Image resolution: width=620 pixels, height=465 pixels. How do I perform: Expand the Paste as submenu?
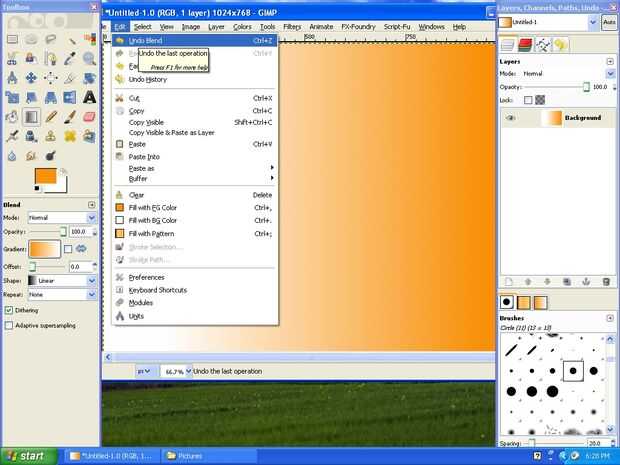pyautogui.click(x=195, y=168)
